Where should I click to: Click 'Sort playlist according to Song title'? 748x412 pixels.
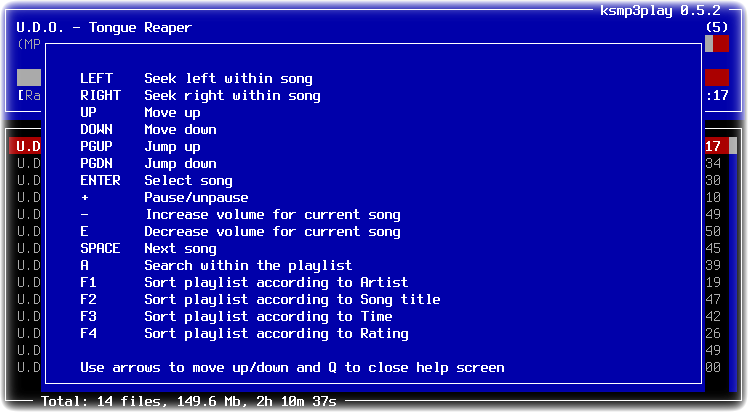point(292,299)
